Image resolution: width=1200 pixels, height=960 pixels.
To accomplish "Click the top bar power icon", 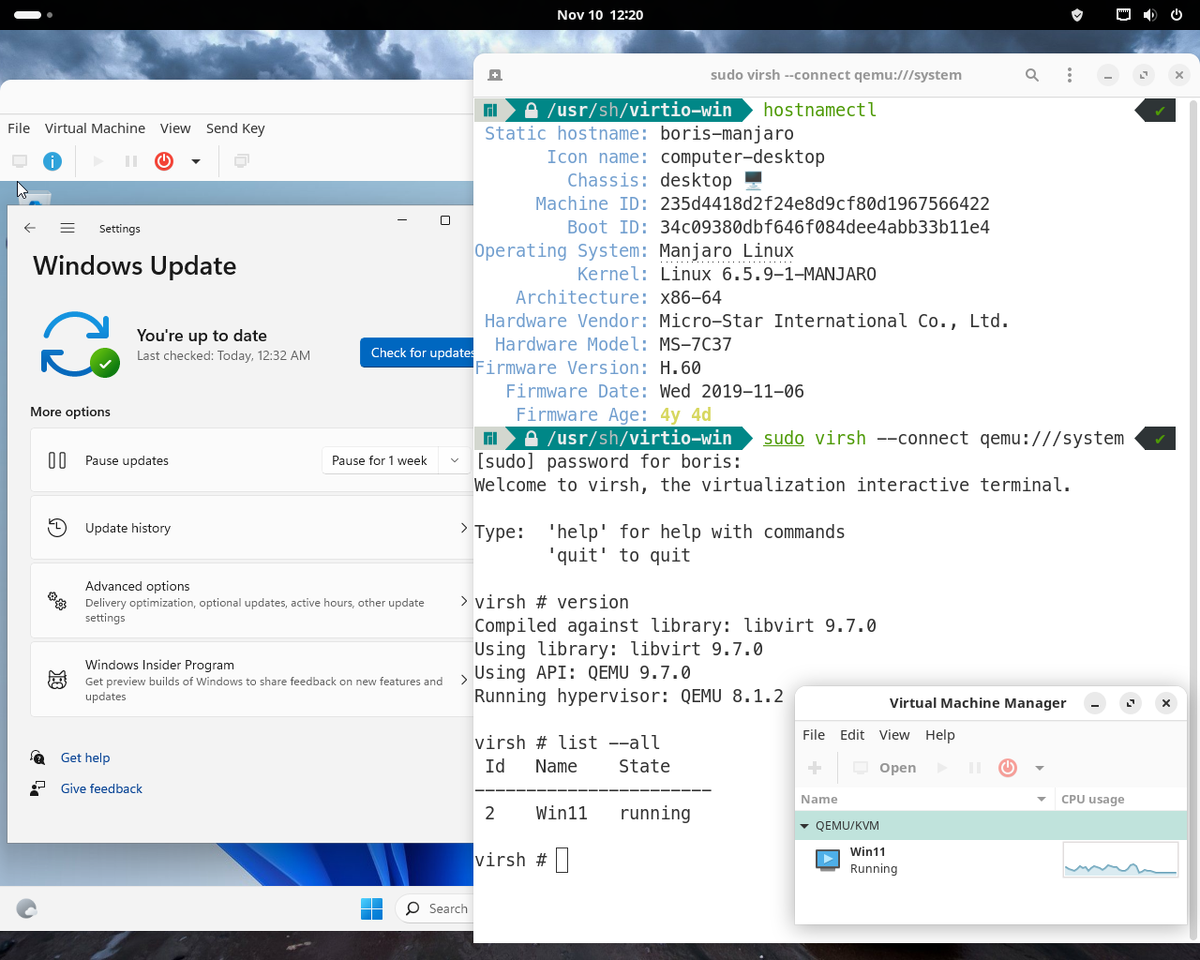I will pyautogui.click(x=1176, y=15).
